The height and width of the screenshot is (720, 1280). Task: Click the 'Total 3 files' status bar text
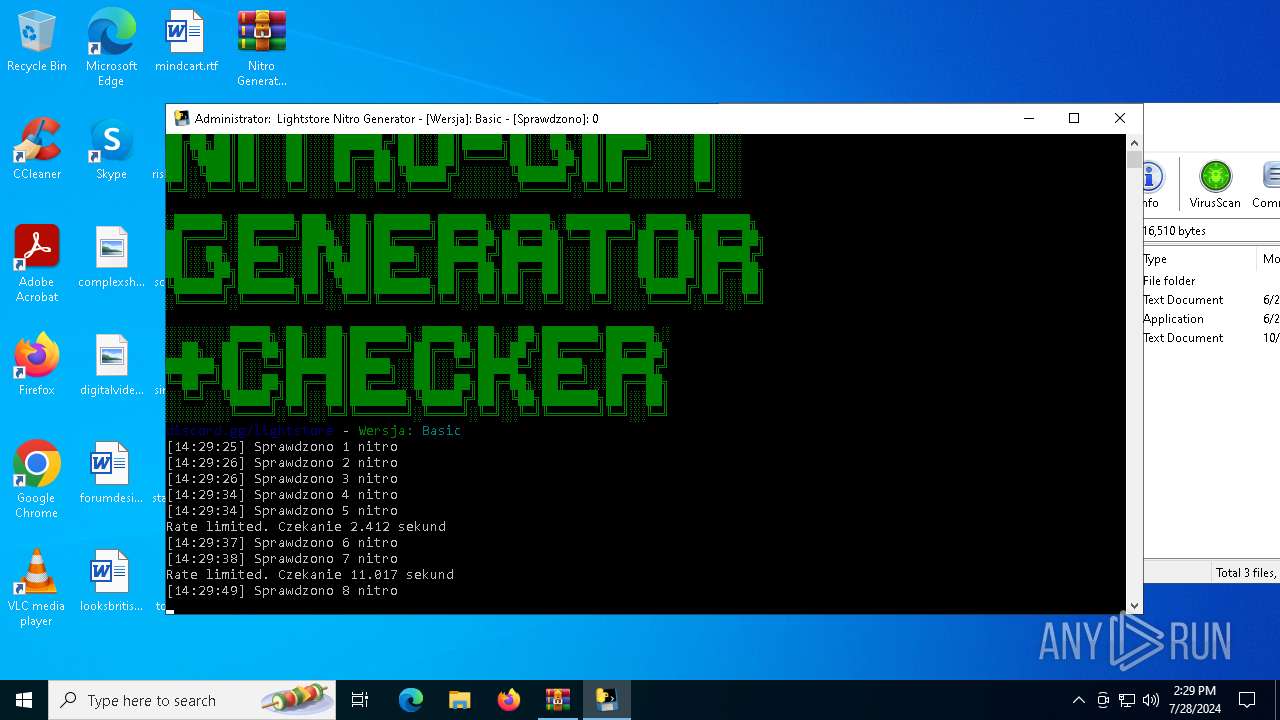click(1246, 573)
